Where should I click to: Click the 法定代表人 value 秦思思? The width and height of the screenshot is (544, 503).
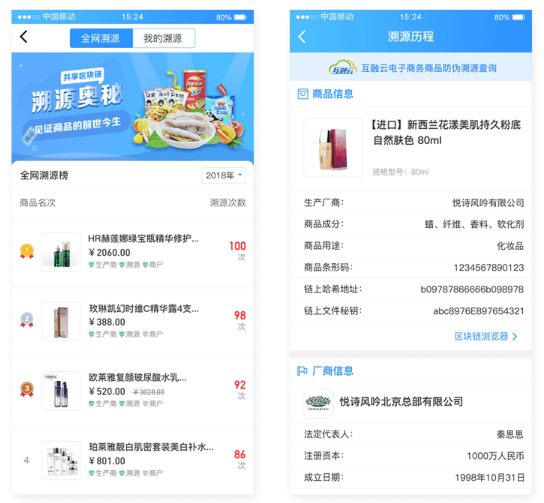point(510,434)
